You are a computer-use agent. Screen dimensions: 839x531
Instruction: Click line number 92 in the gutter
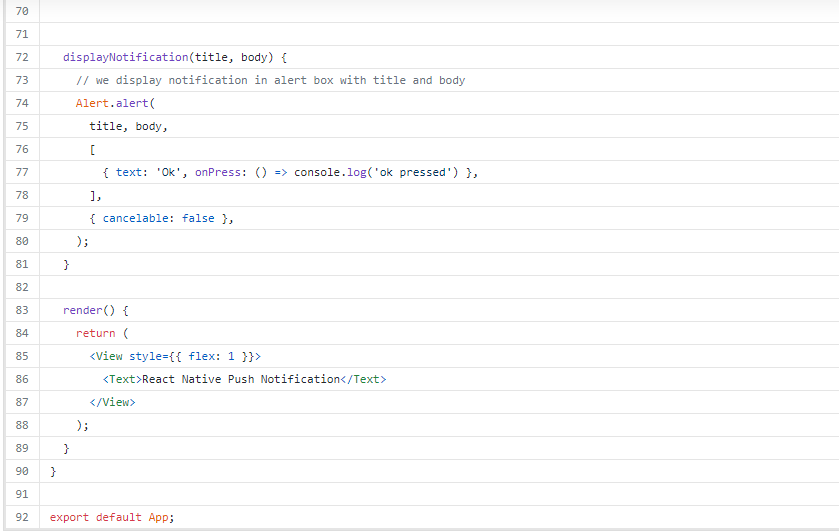(x=22, y=517)
